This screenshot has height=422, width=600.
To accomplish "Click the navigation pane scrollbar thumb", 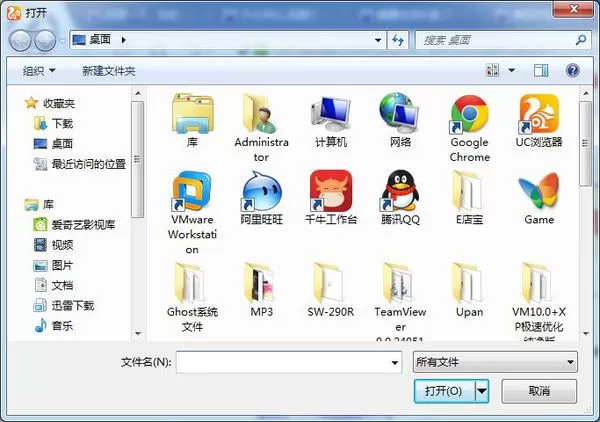I will point(138,159).
